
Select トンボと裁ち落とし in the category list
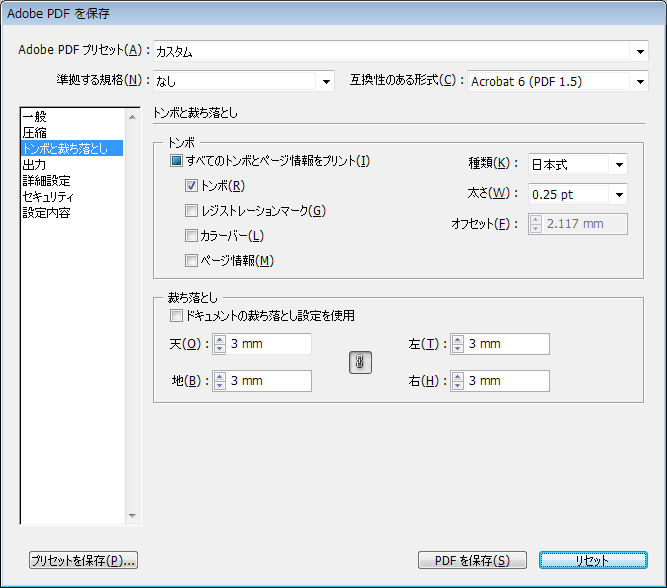pos(72,148)
